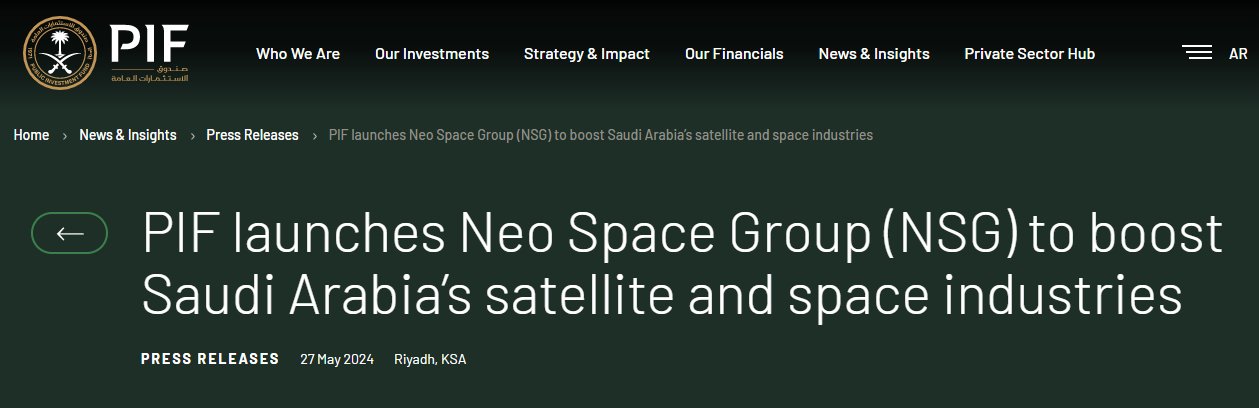Image resolution: width=1259 pixels, height=408 pixels.
Task: Click the circular PIF emblem logo
Action: click(x=61, y=54)
